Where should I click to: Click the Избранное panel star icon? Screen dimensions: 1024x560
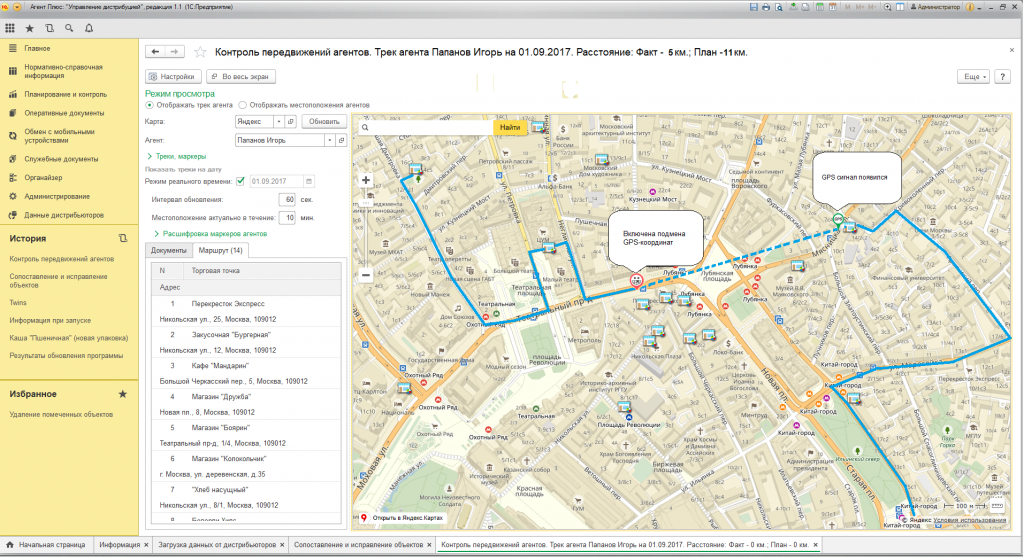(x=122, y=394)
